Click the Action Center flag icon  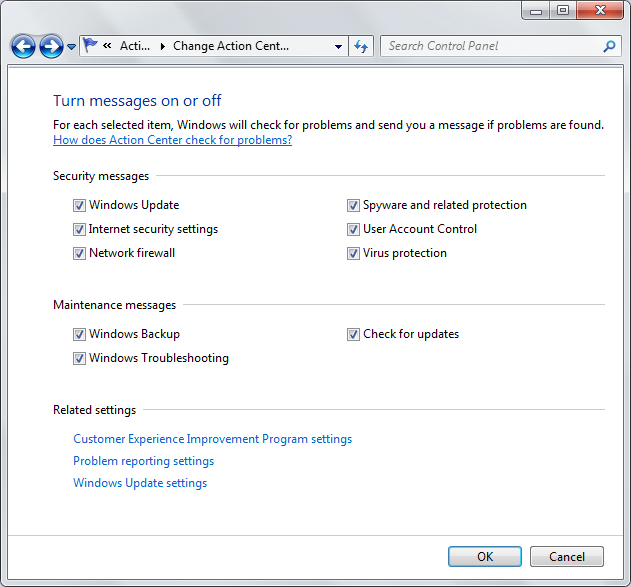pos(90,45)
